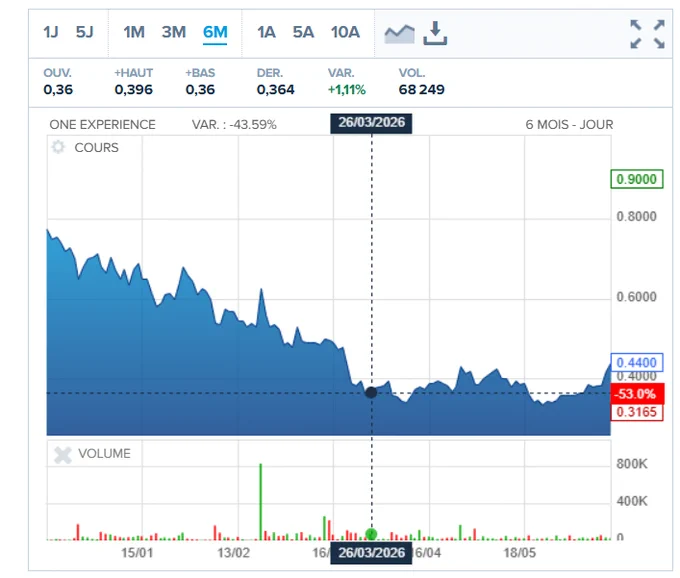Click the red-outlined 0.3165 price tag
Image resolution: width=680 pixels, height=578 pixels.
coord(637,412)
